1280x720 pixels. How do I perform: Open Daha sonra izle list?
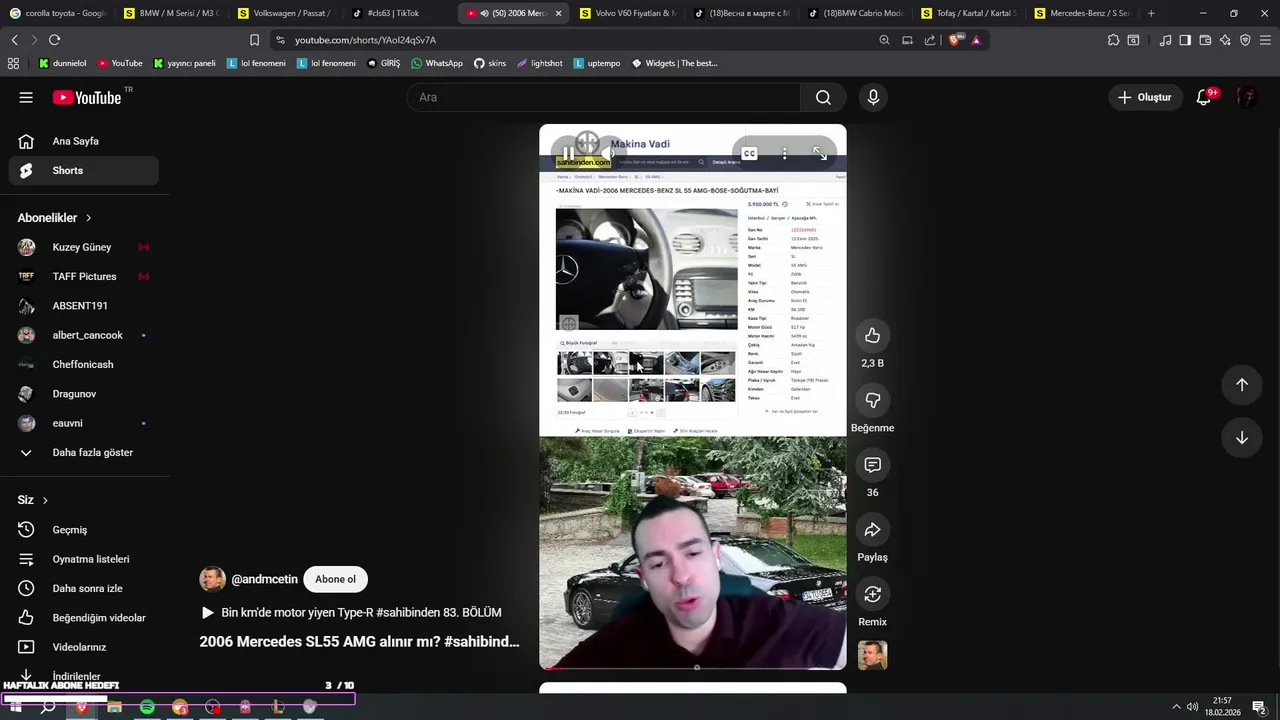pyautogui.click(x=84, y=588)
